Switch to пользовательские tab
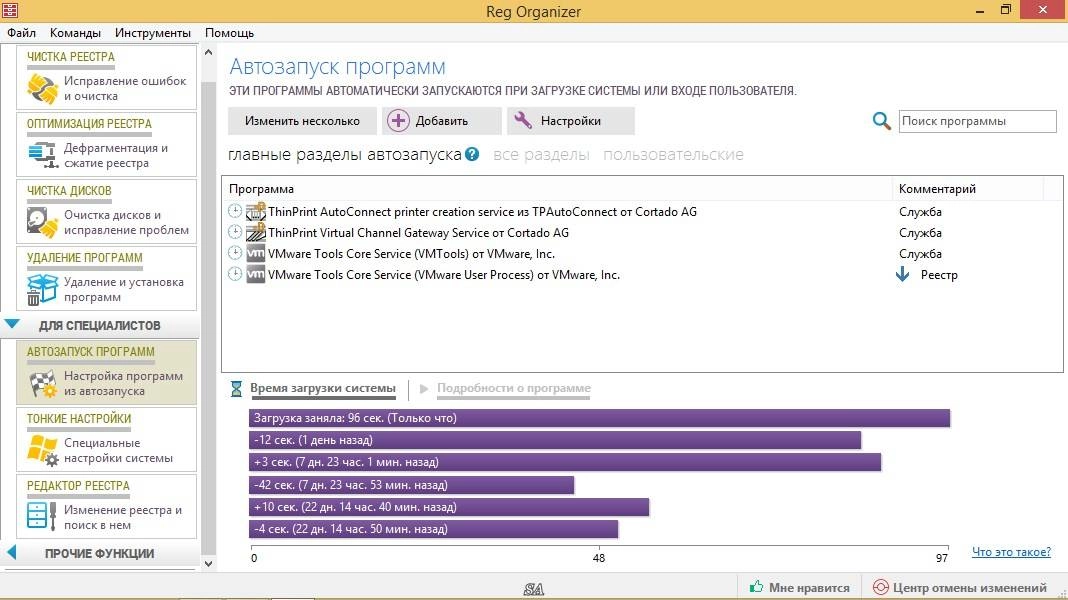The image size is (1068, 600). point(673,155)
